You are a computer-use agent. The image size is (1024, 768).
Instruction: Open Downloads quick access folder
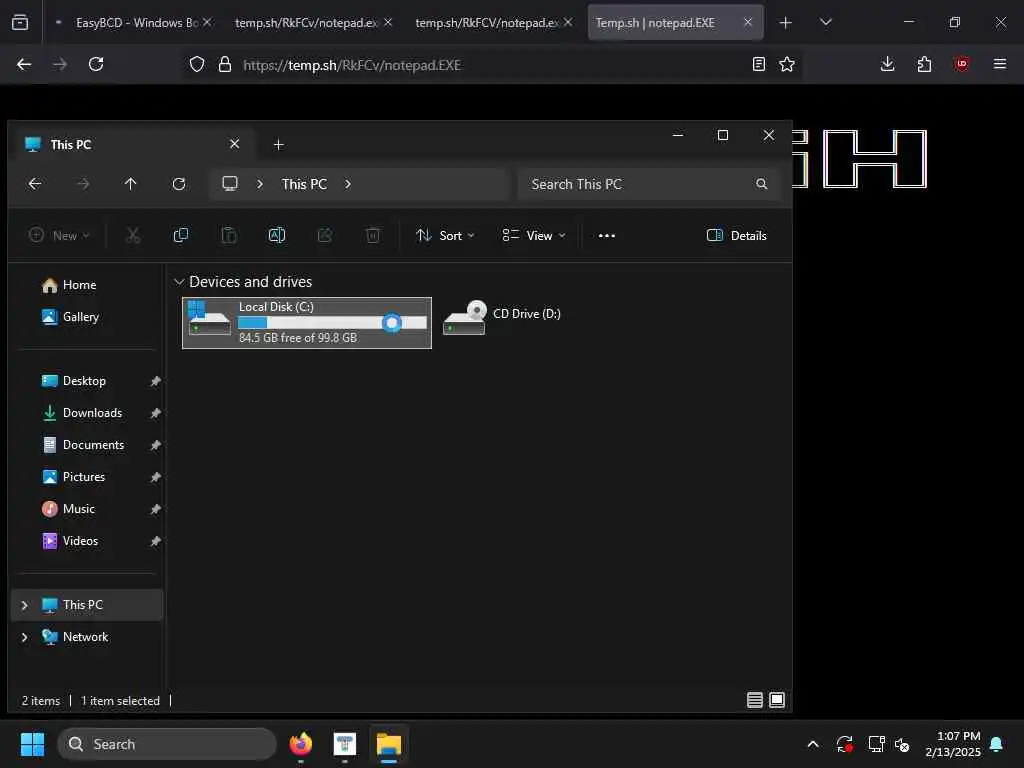tap(92, 413)
